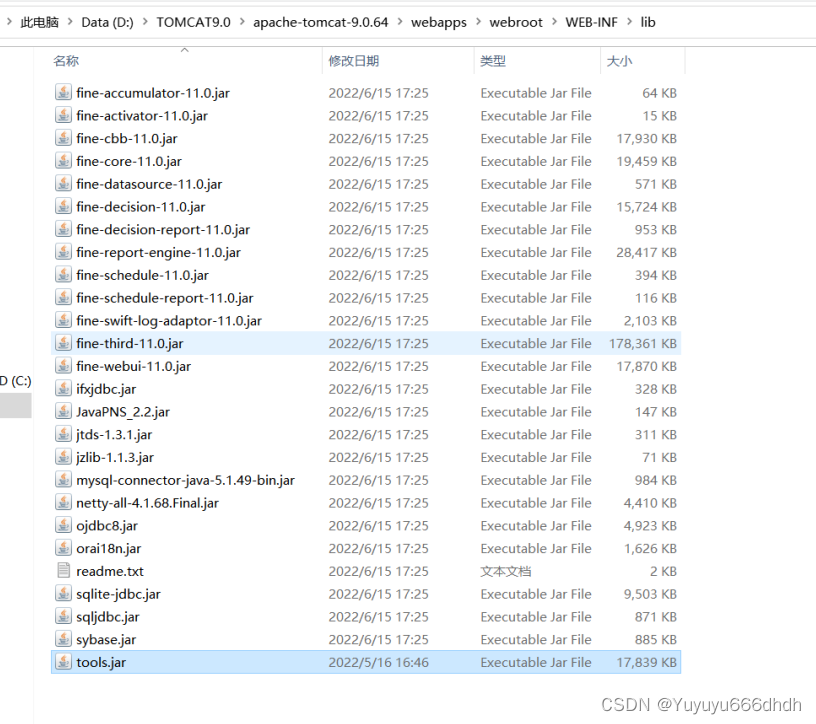
Task: Click the icon of fine-schedule-11.0.jar
Action: pyautogui.click(x=63, y=275)
